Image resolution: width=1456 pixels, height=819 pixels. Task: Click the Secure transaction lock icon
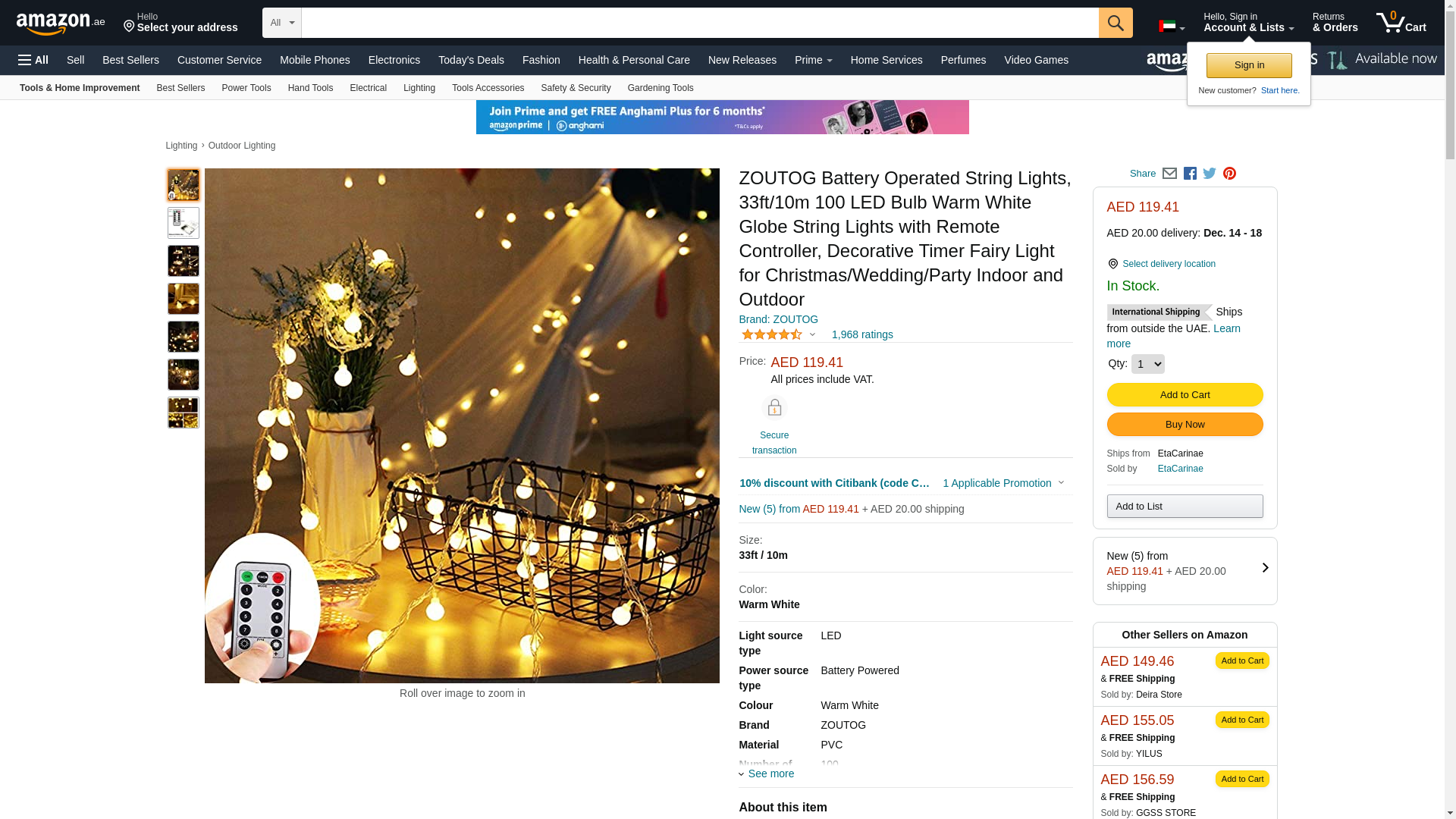pos(774,408)
